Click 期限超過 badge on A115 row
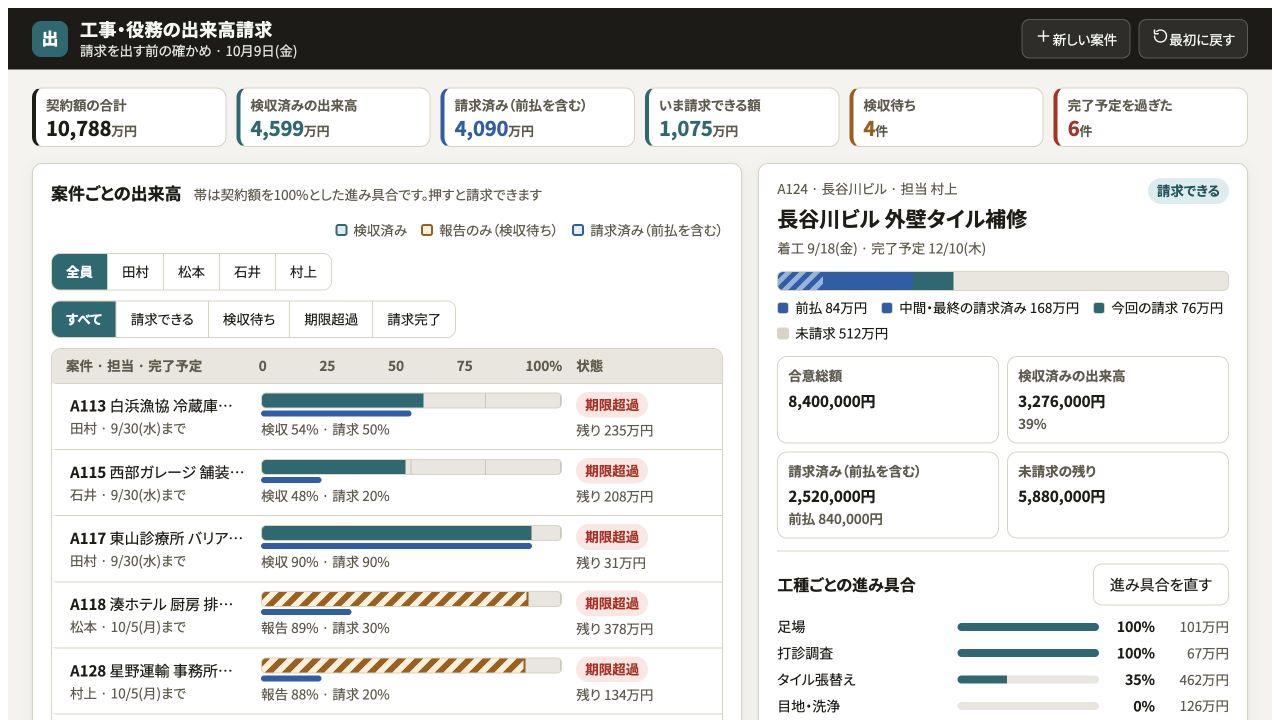Image resolution: width=1280 pixels, height=720 pixels. (612, 471)
